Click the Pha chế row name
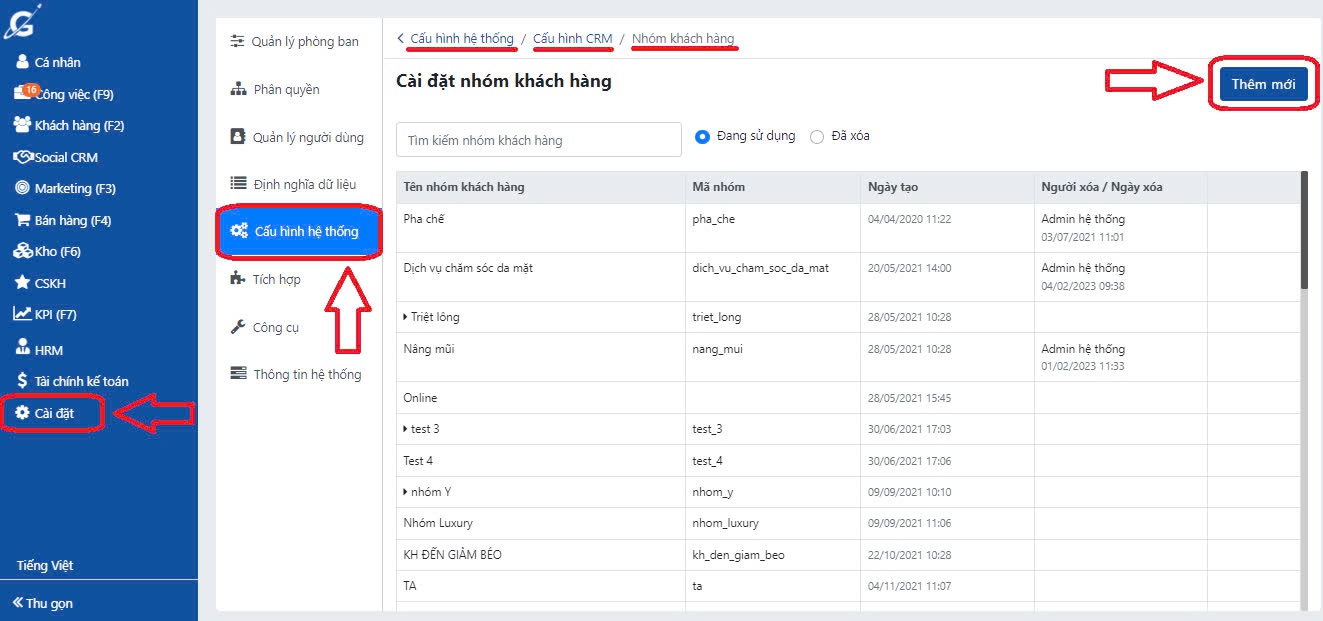Image resolution: width=1323 pixels, height=621 pixels. coord(423,219)
